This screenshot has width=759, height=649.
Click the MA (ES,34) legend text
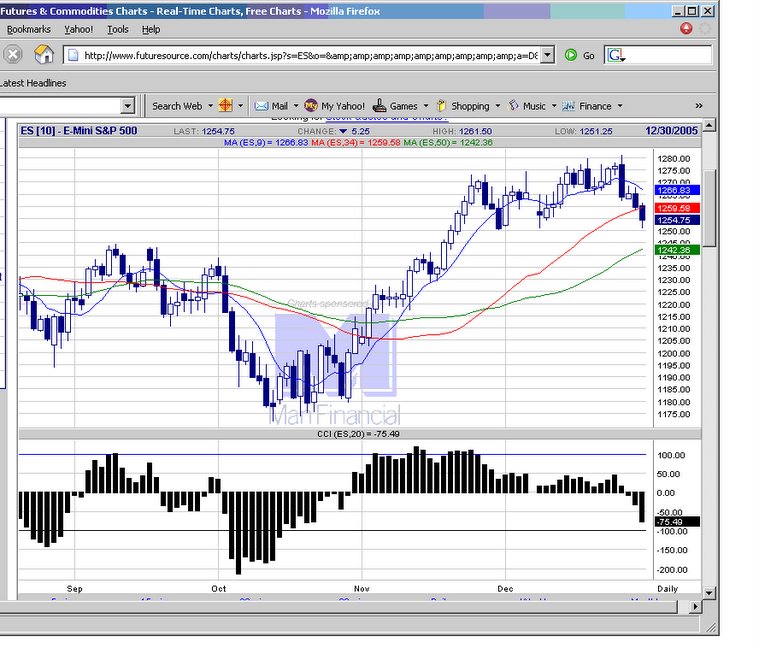[x=356, y=143]
